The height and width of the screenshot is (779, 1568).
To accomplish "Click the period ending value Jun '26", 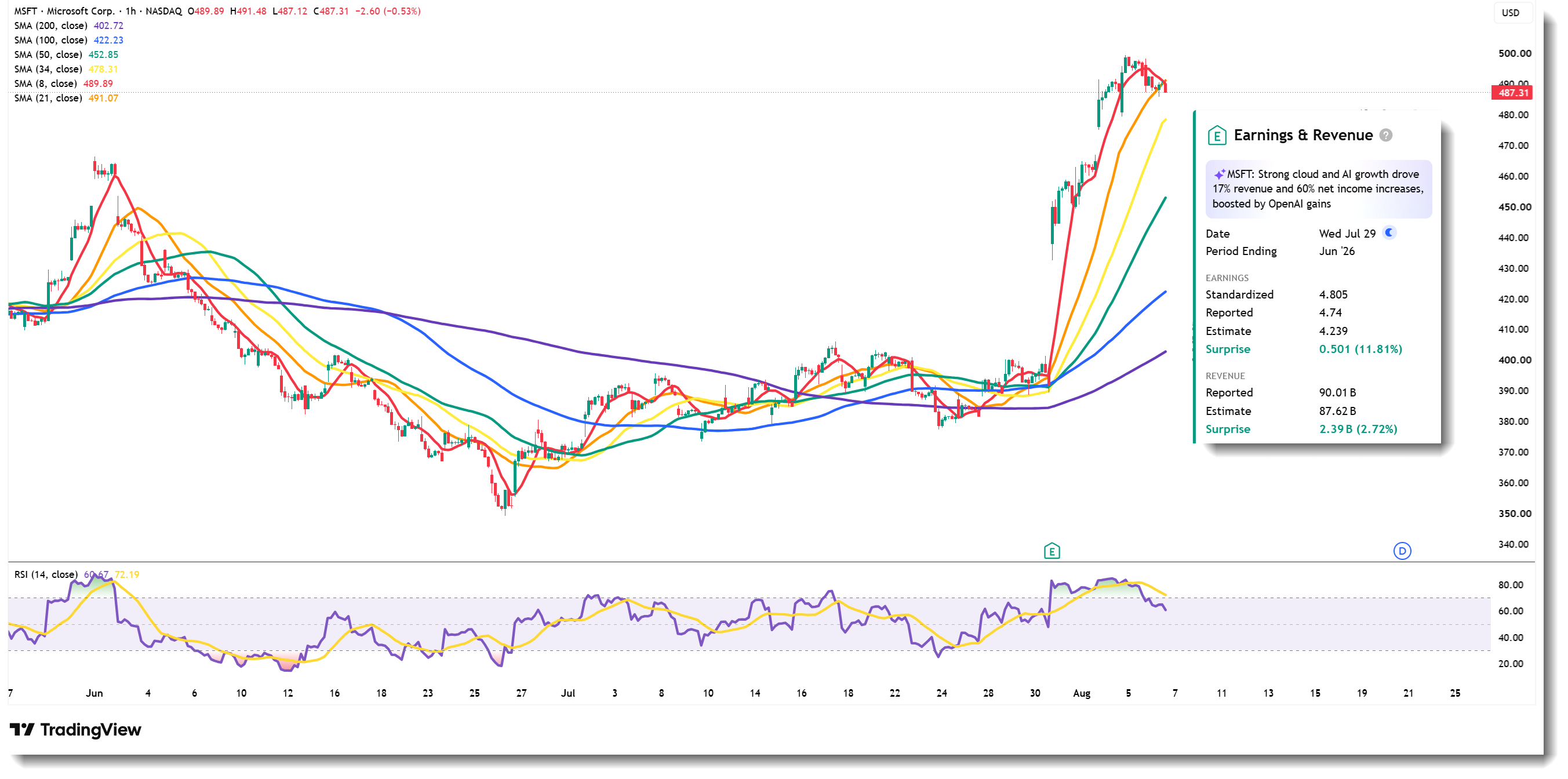I will click(1337, 252).
